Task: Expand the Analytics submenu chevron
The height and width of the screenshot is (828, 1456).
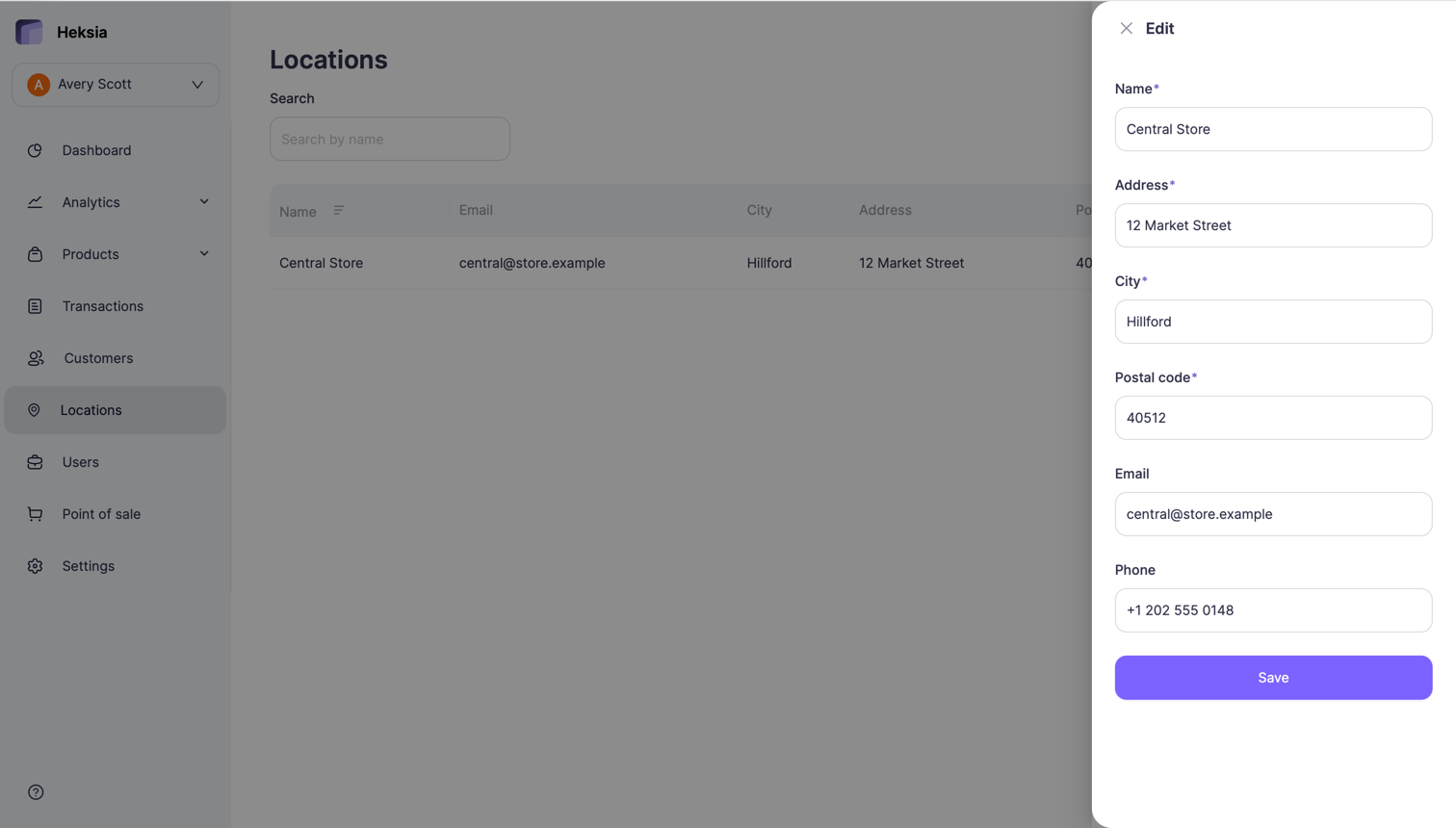Action: point(204,202)
